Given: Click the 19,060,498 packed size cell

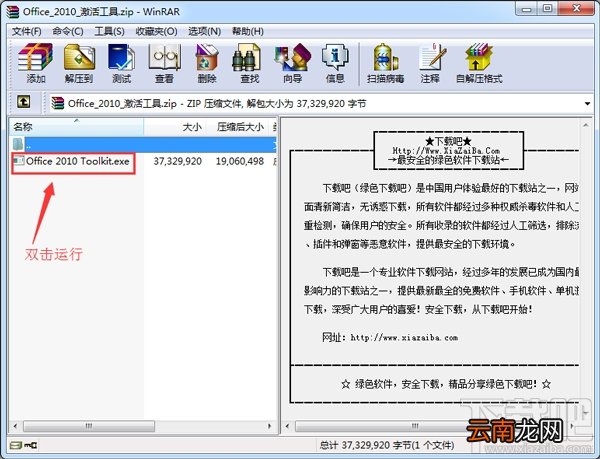Looking at the screenshot, I should [240, 161].
